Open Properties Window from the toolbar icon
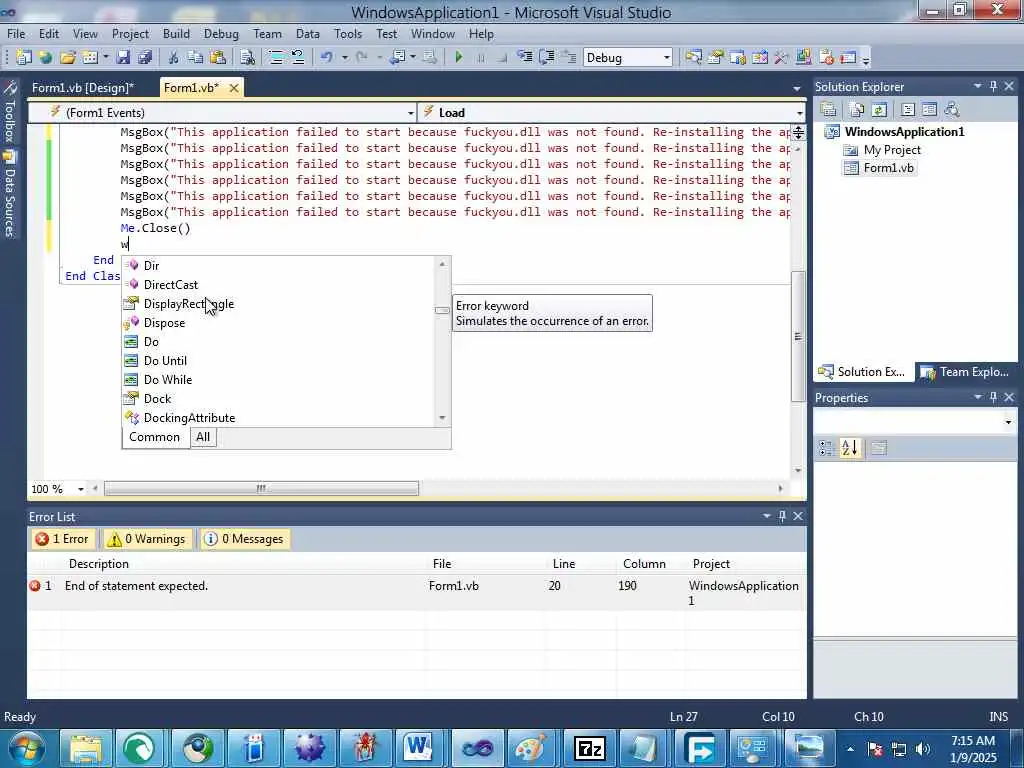 pyautogui.click(x=716, y=57)
